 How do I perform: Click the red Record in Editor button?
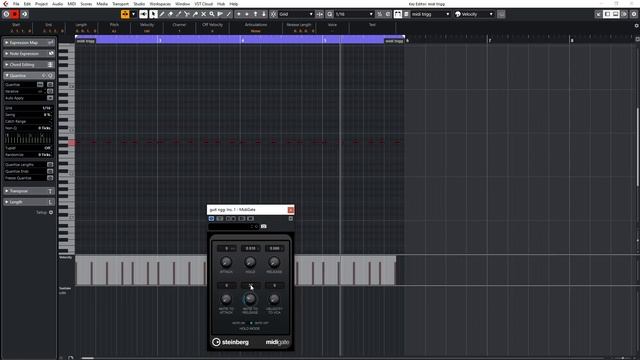15,14
